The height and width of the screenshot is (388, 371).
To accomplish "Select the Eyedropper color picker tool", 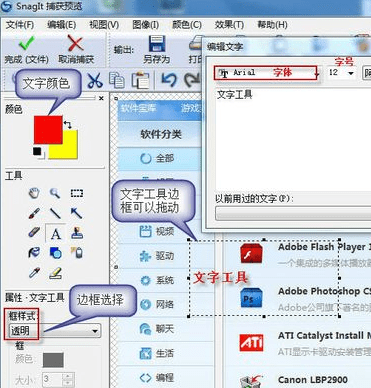I will 34,273.
